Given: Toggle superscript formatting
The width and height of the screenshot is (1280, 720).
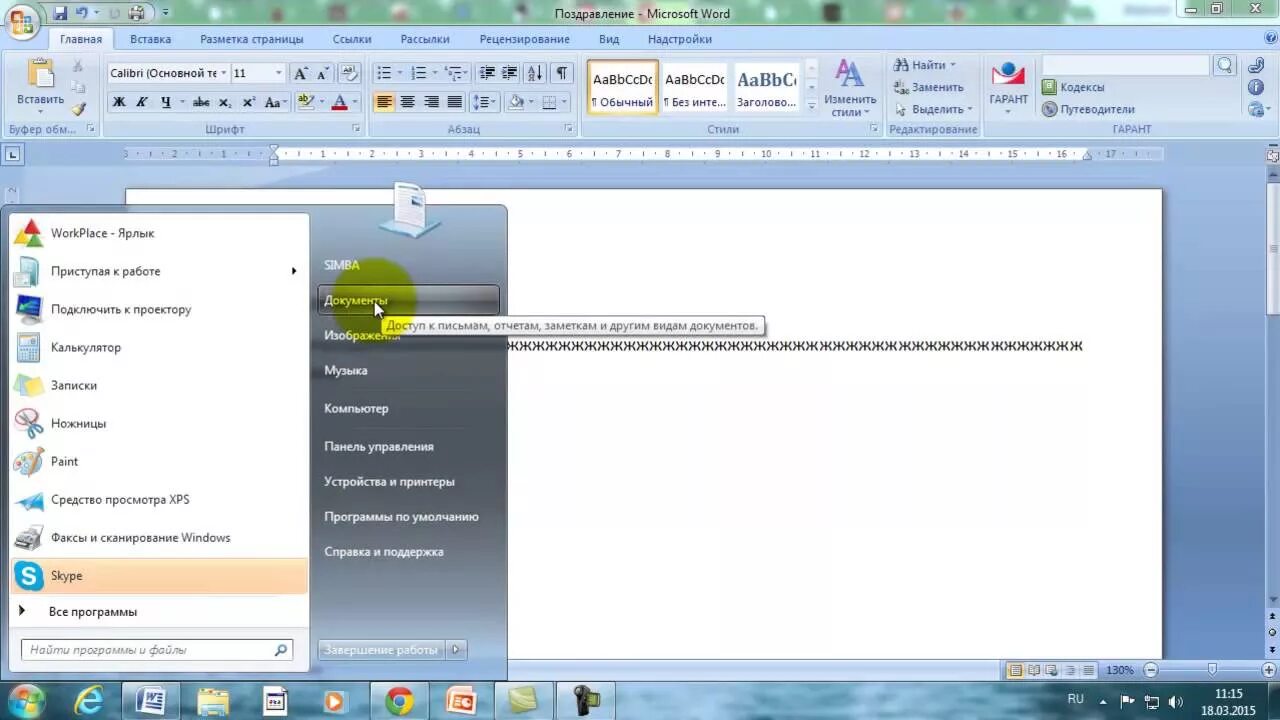Looking at the screenshot, I should coord(248,102).
